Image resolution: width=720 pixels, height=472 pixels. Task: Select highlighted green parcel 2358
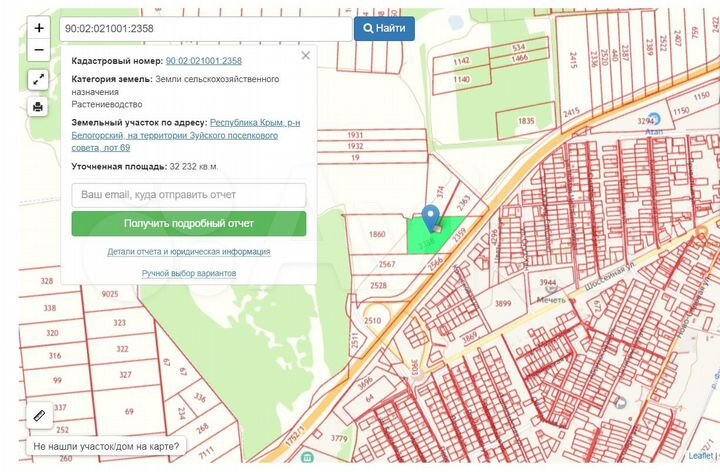[427, 241]
